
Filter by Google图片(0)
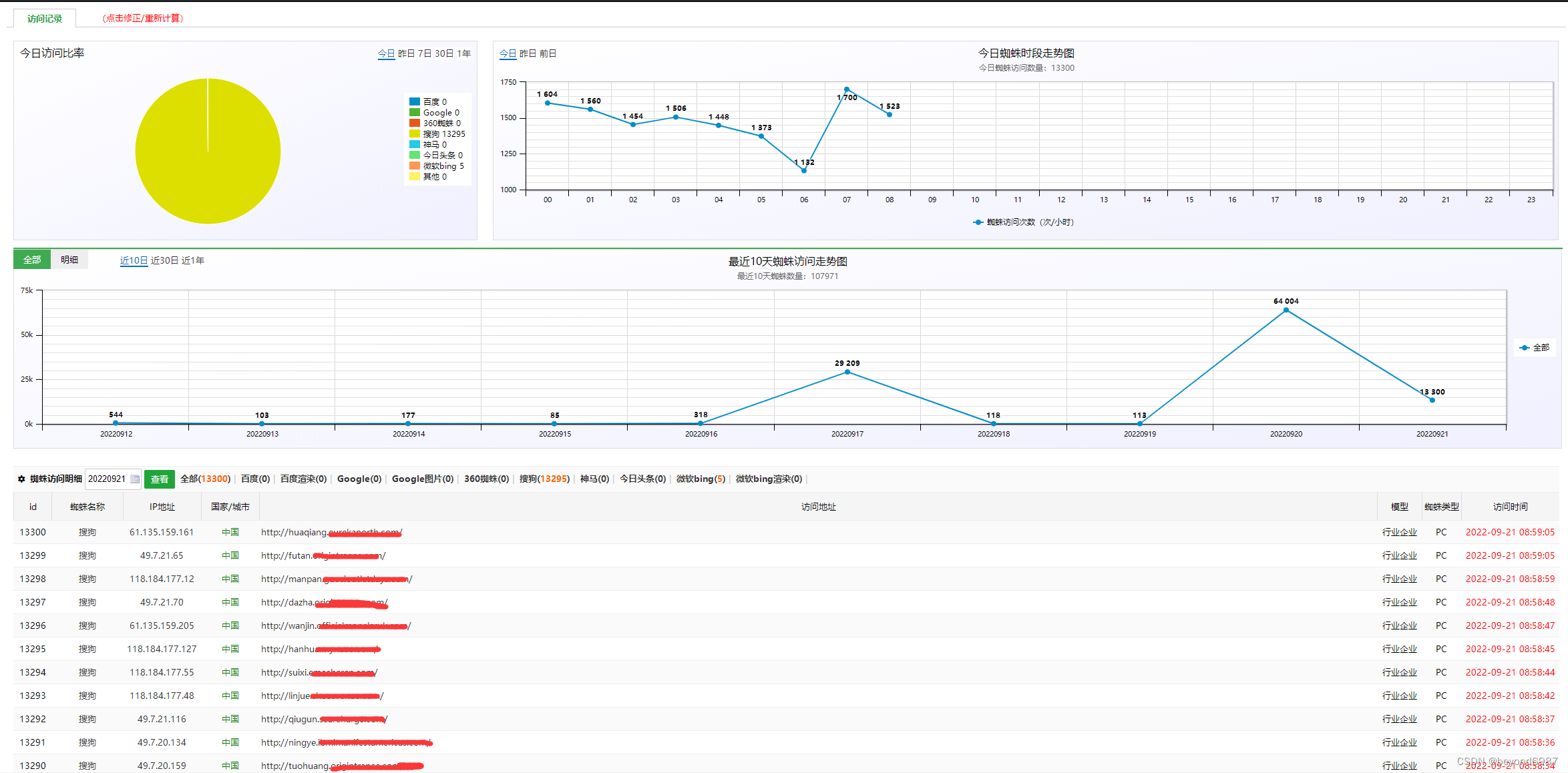point(423,479)
